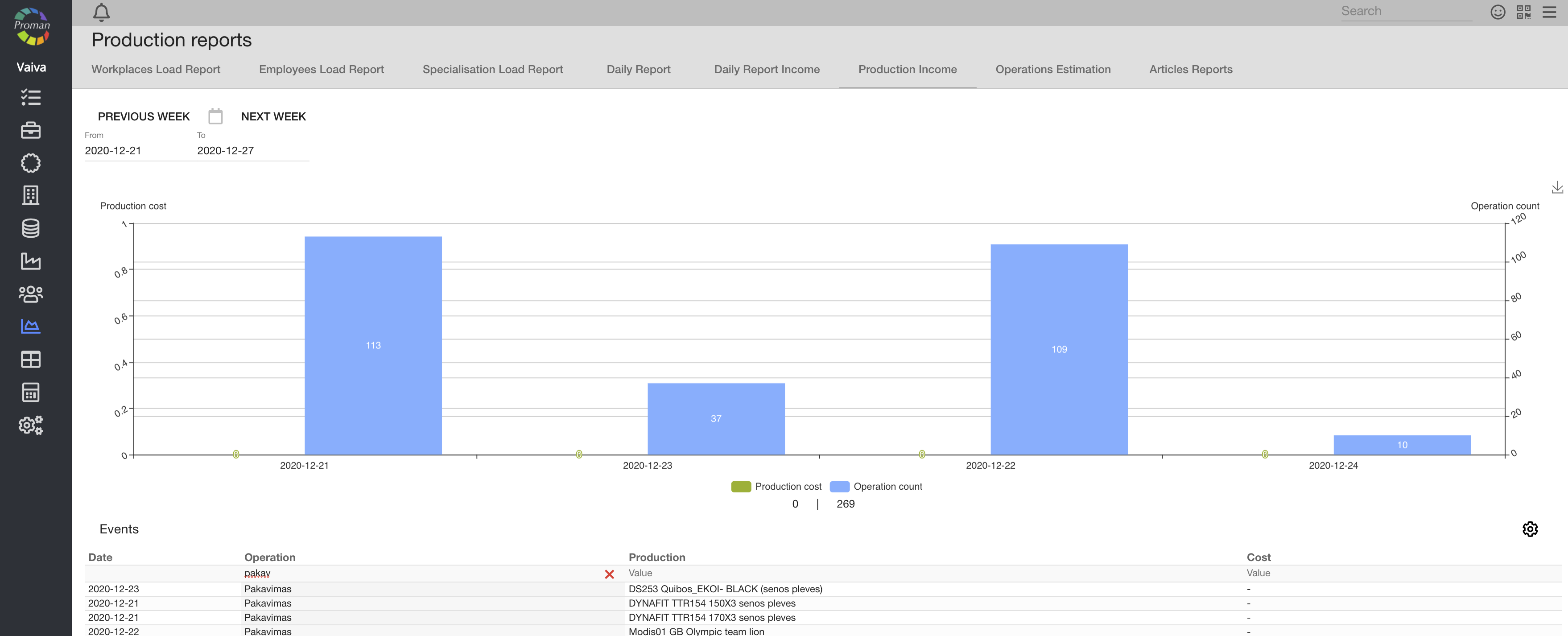Open the Articles Reports tab

[1190, 70]
